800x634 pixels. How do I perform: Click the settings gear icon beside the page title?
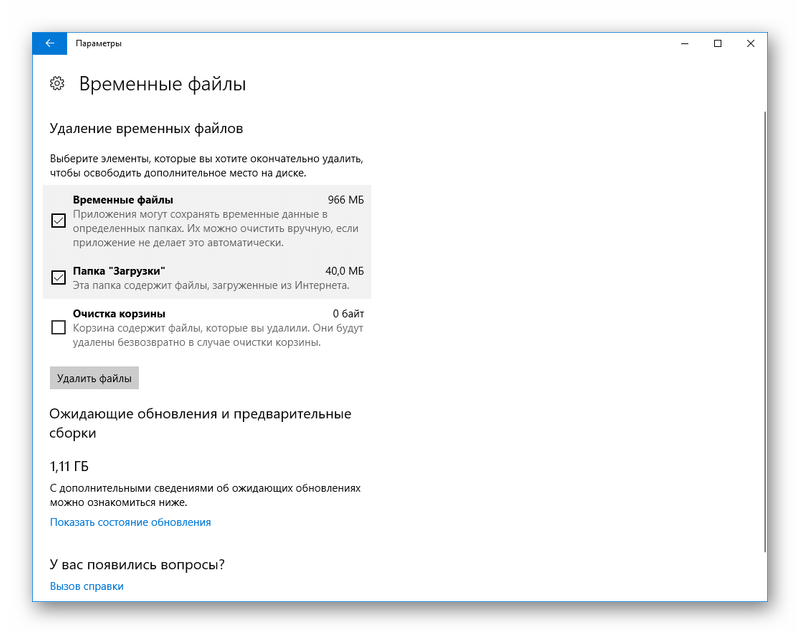57,83
